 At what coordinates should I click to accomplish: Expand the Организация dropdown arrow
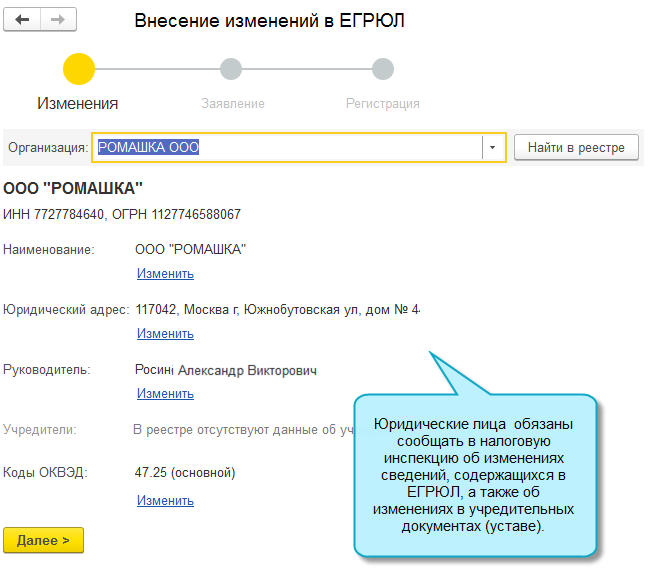(493, 147)
